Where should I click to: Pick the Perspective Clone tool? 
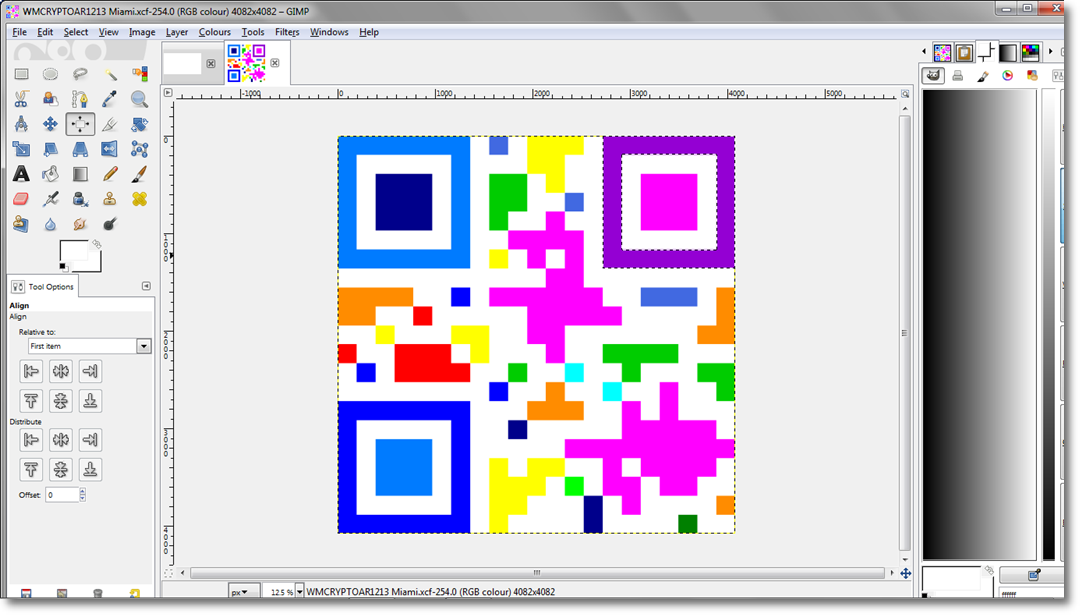point(21,224)
